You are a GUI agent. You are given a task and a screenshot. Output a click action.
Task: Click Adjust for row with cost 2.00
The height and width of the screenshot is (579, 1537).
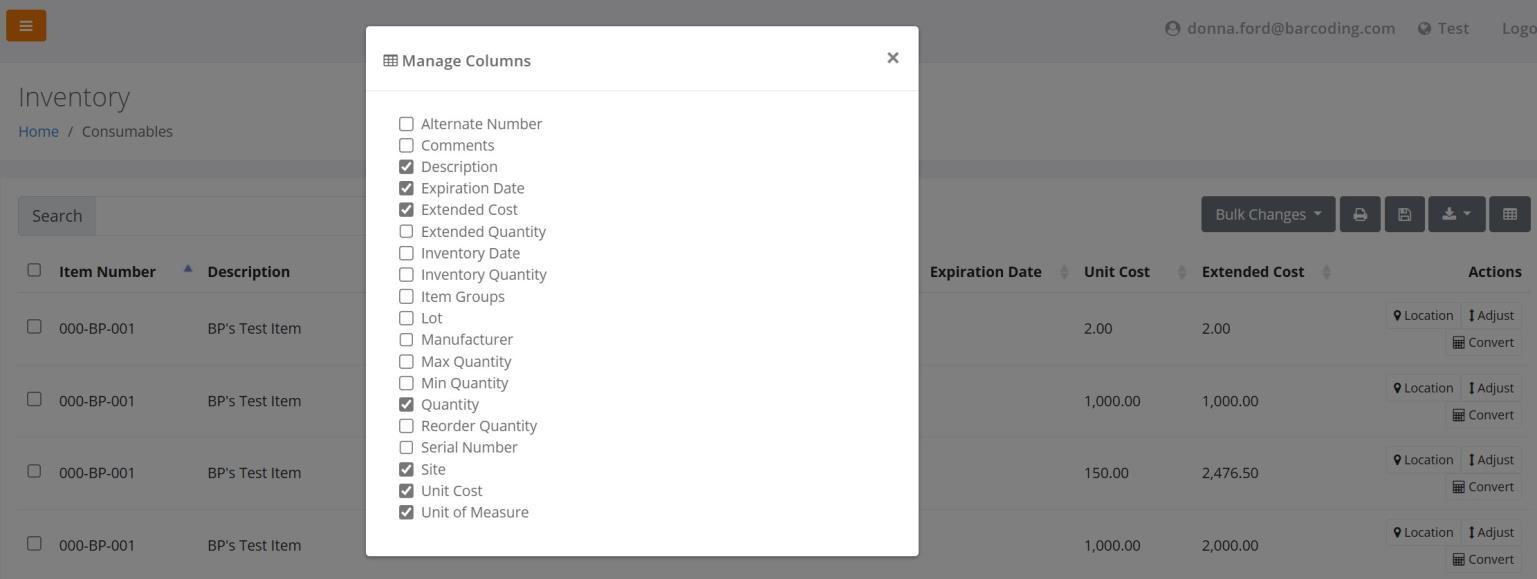tap(1491, 315)
